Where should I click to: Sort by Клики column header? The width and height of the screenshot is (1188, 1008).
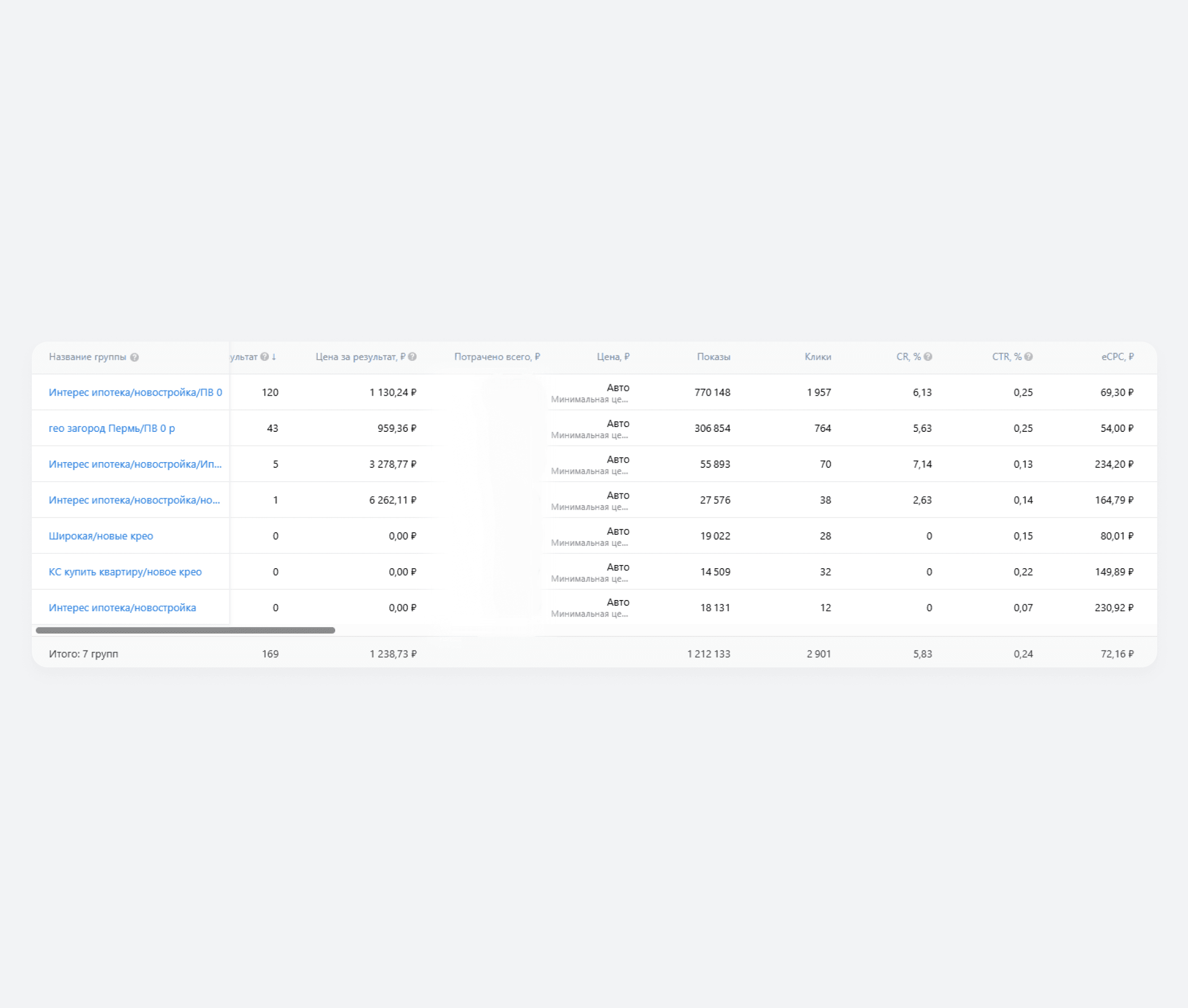click(x=818, y=357)
